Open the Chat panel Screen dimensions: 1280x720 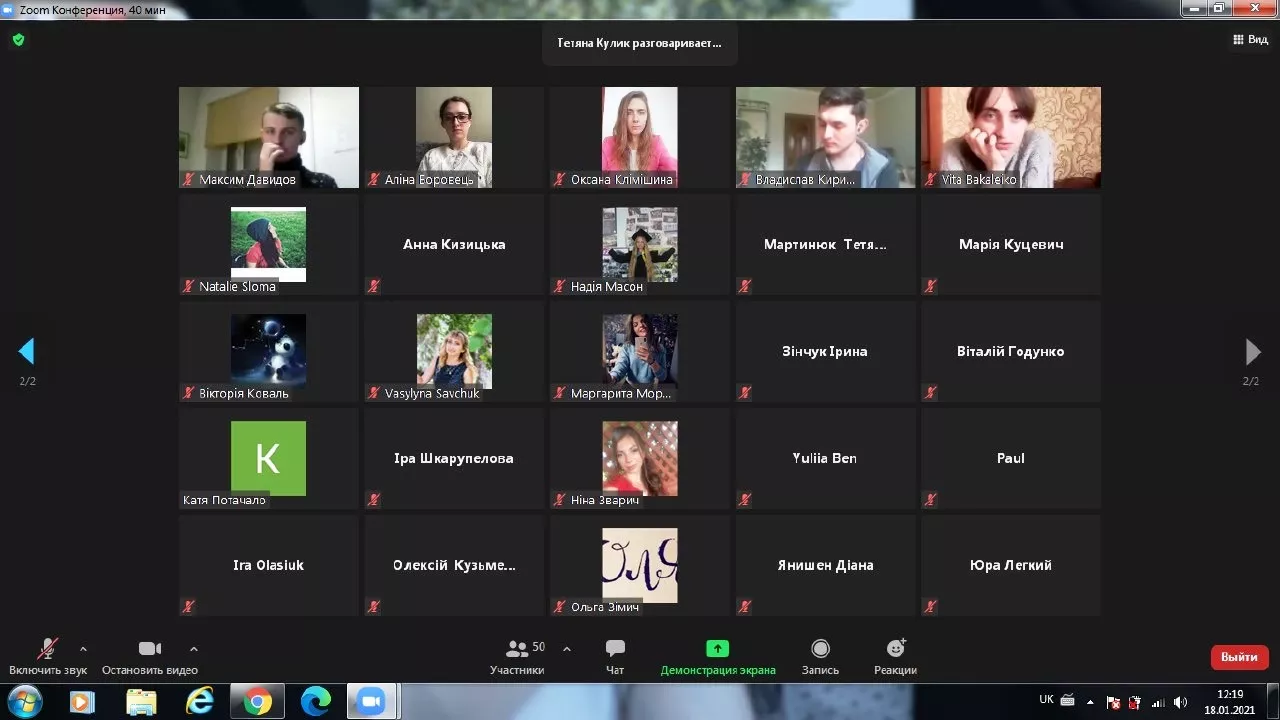615,649
